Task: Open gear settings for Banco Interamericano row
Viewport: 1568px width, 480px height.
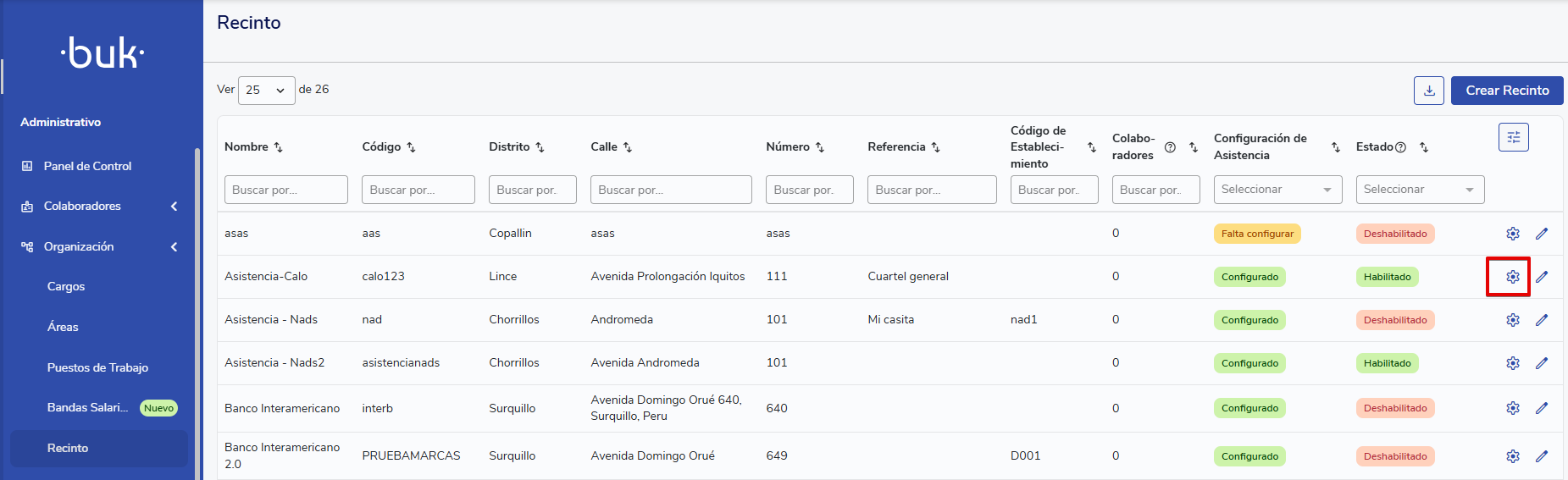Action: (1512, 408)
